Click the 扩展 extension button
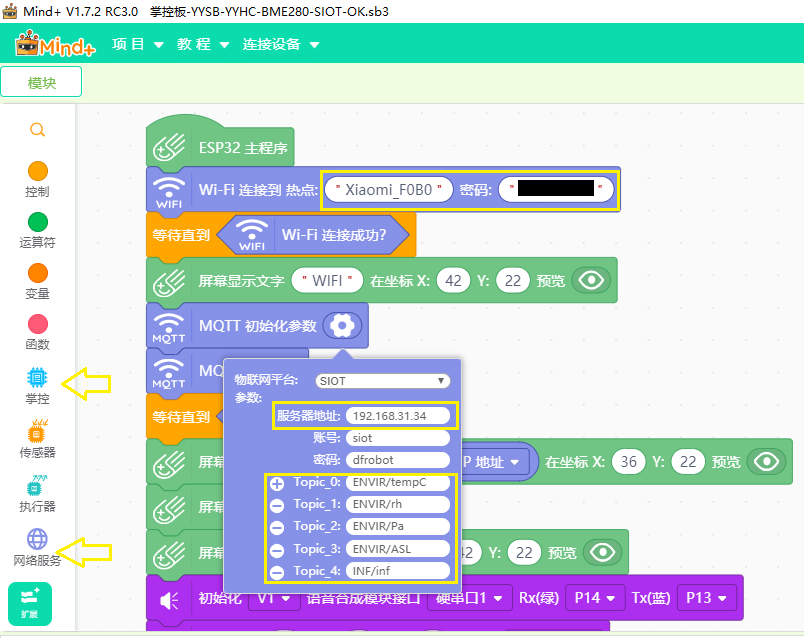804x638 pixels. [x=30, y=604]
